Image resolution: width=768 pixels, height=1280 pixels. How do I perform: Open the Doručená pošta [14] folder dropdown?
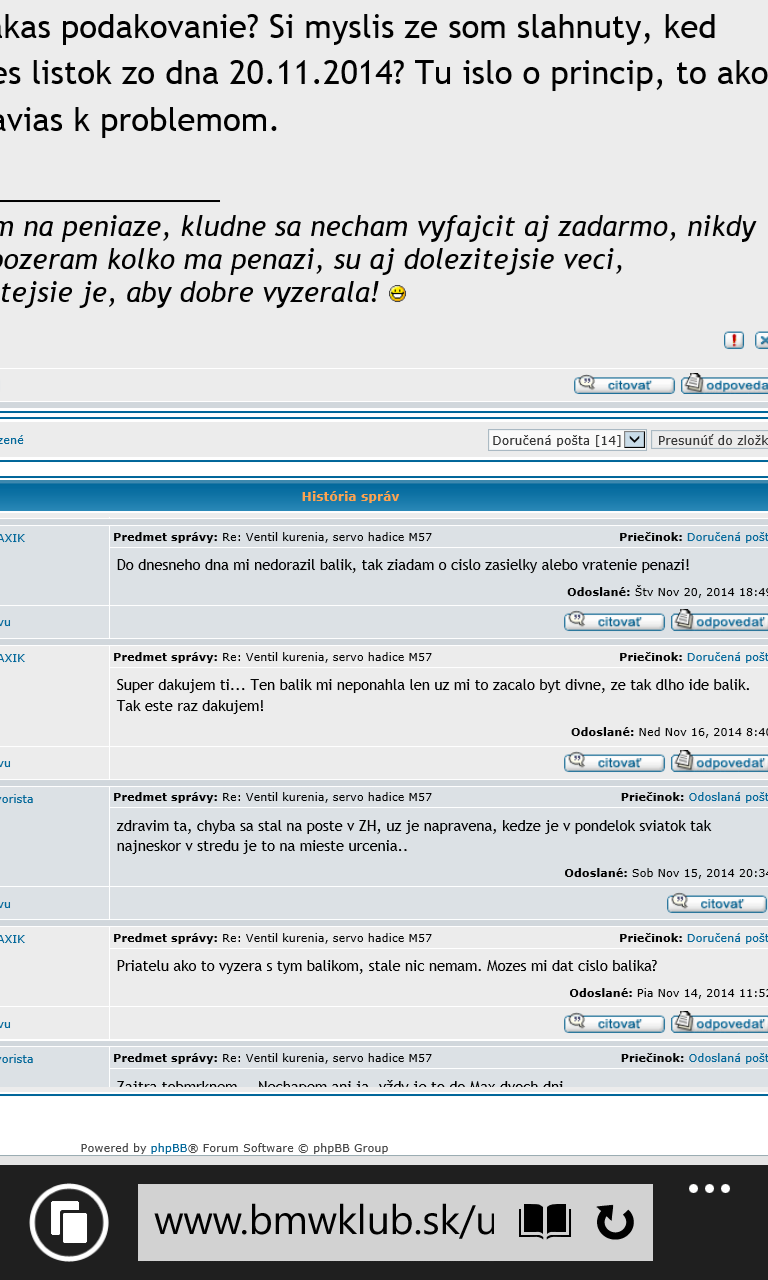(557, 440)
